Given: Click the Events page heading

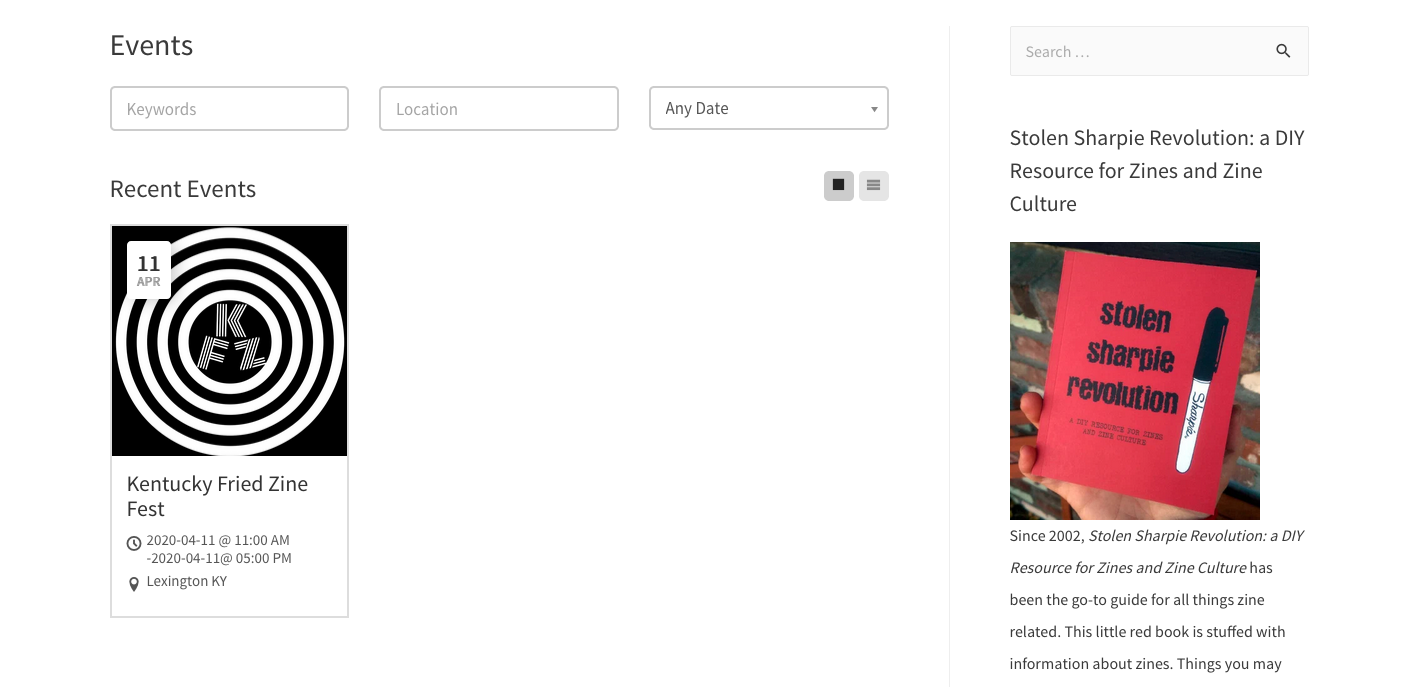Looking at the screenshot, I should [152, 45].
